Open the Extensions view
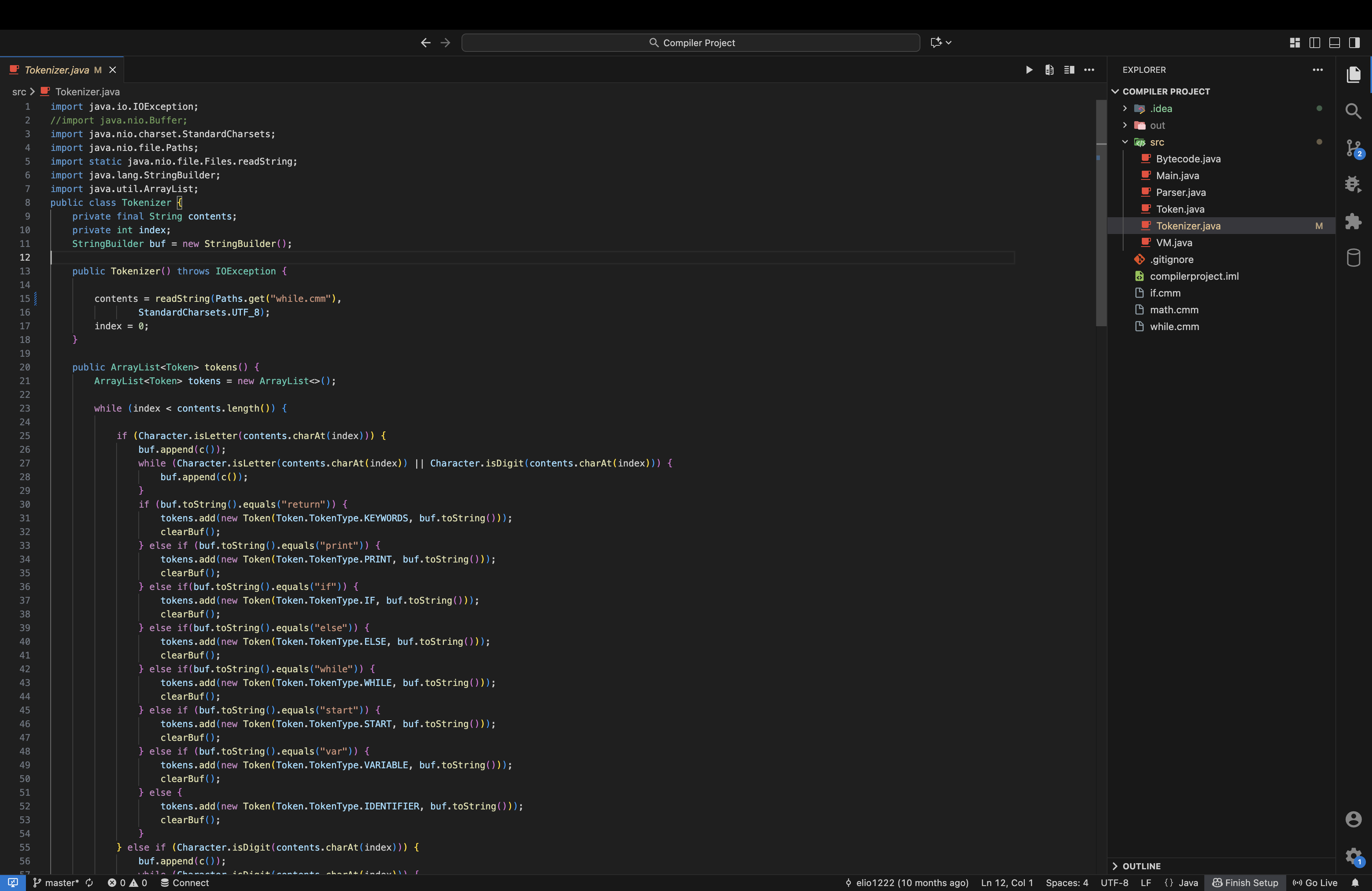Viewport: 1372px width, 891px height. pyautogui.click(x=1353, y=221)
